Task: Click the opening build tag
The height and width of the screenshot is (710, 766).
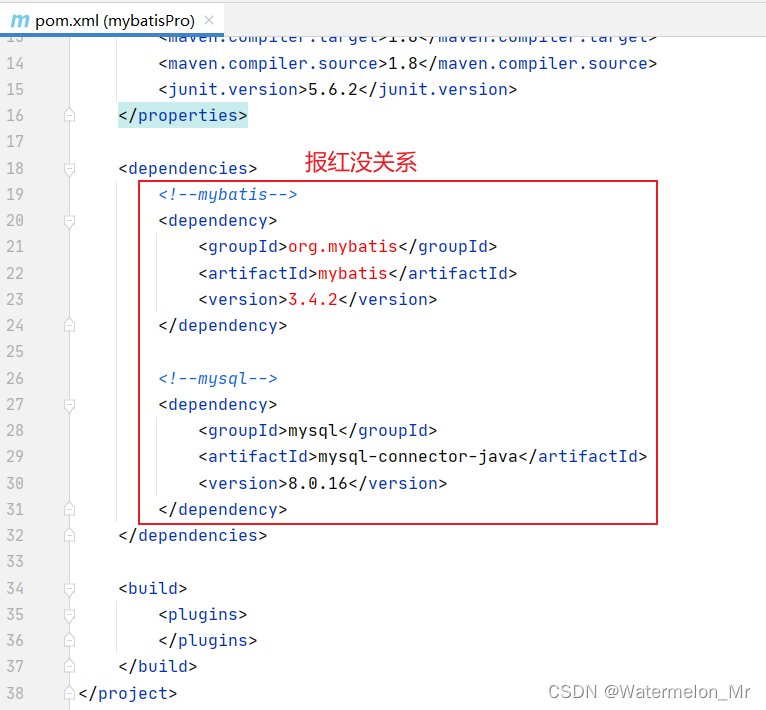Action: (x=152, y=589)
